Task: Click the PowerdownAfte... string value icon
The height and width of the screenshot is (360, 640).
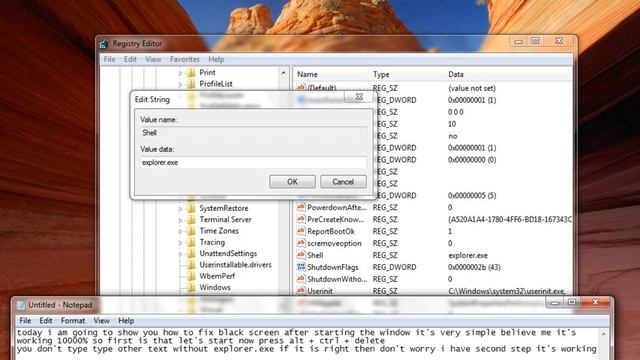Action: point(301,207)
